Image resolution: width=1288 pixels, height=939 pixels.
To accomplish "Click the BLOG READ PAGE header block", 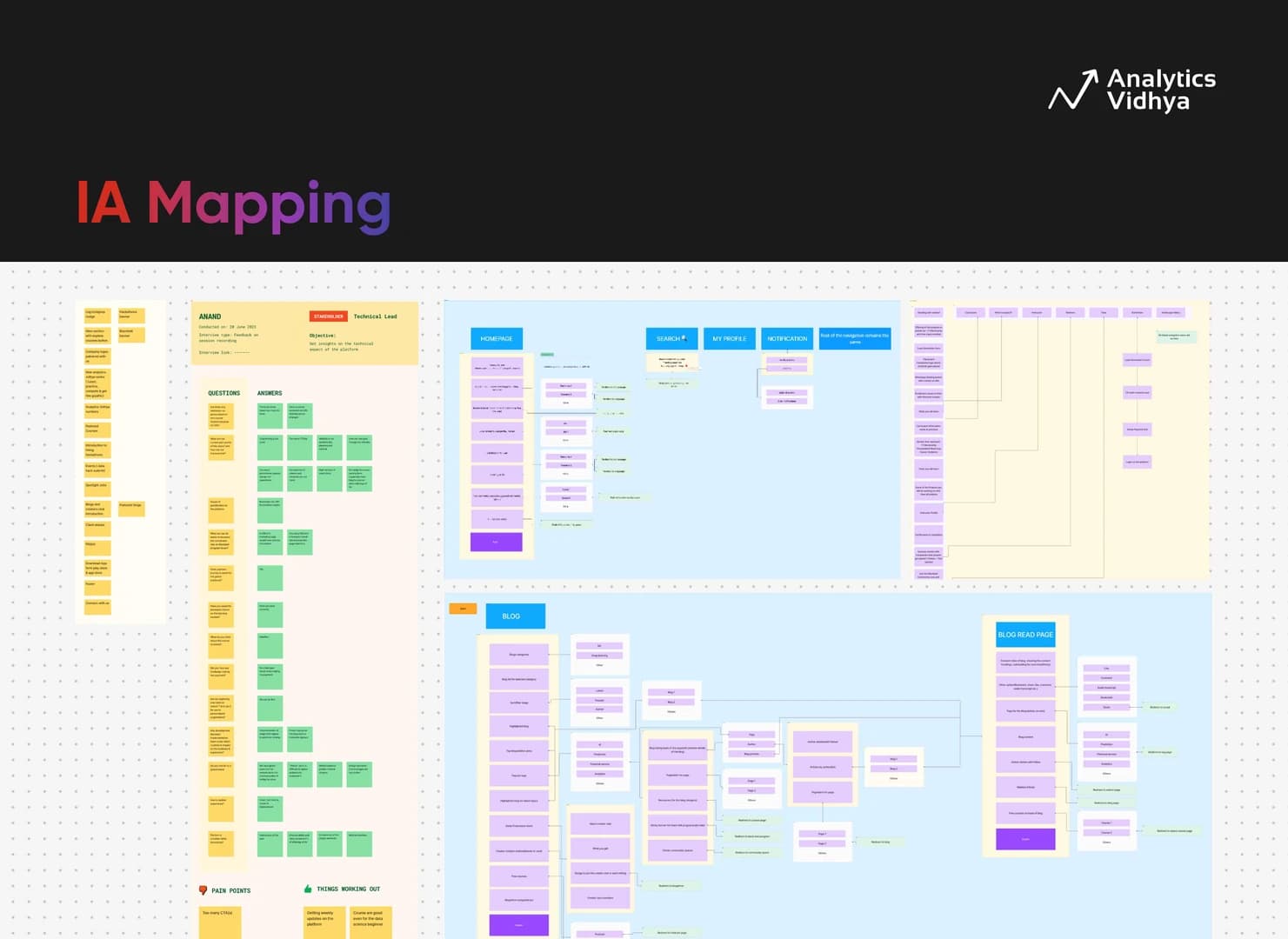I will tap(1025, 635).
